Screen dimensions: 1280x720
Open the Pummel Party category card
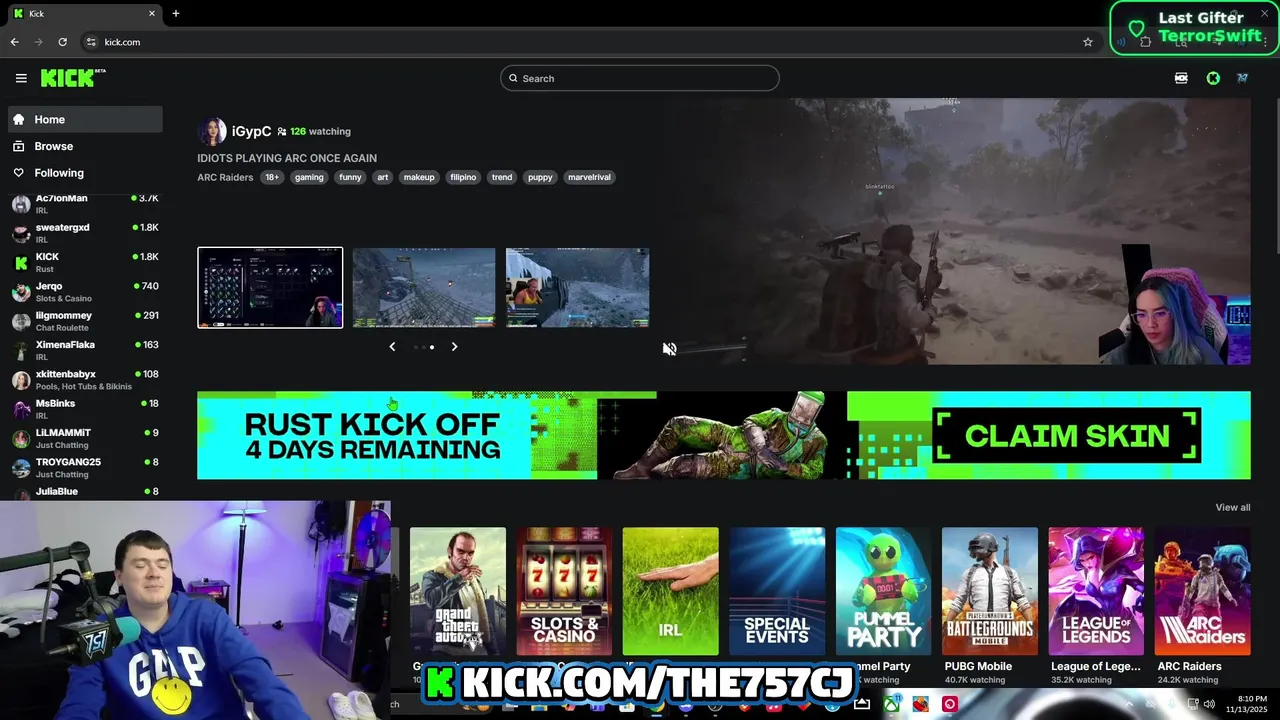click(x=883, y=591)
